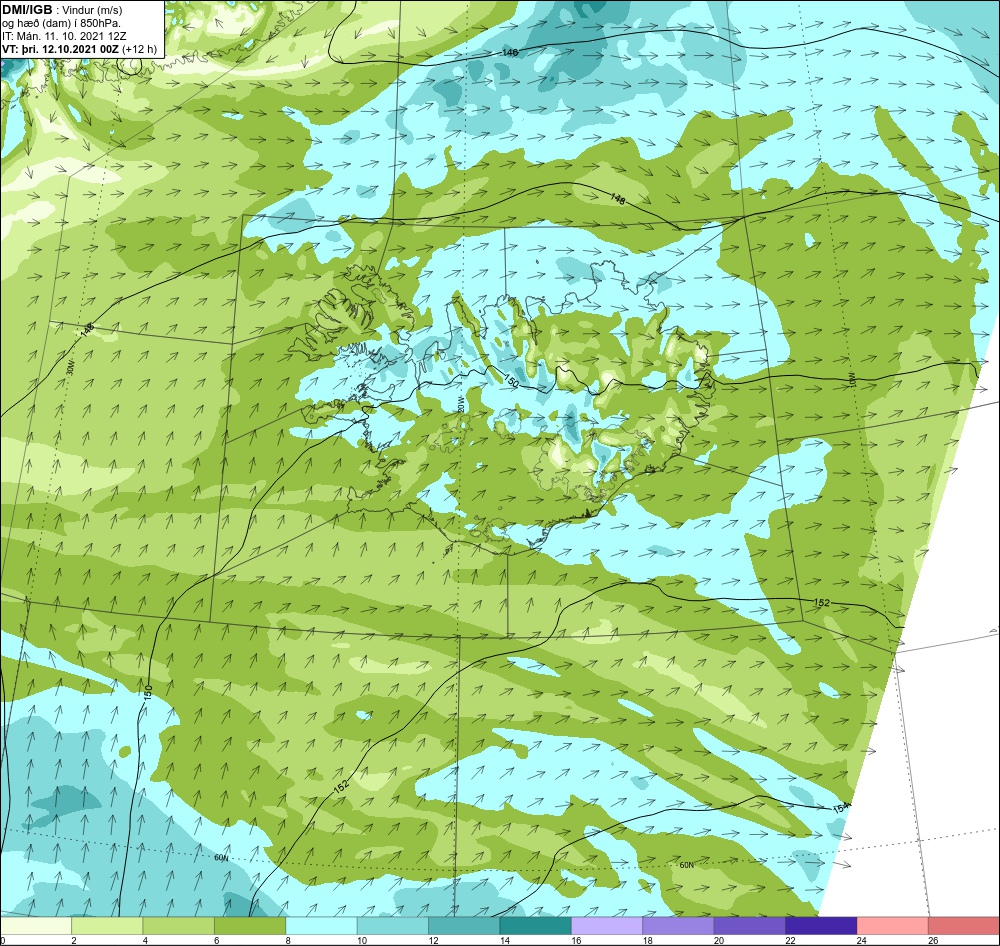Click the 154 height contour label

842,808
